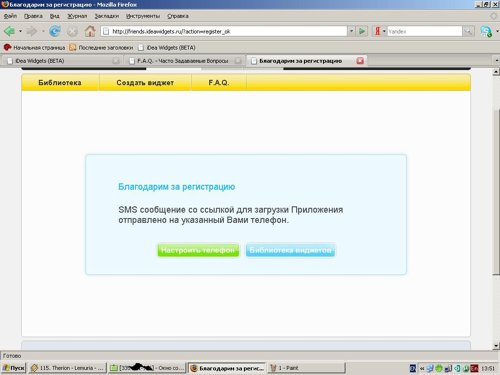
Task: Open the Правка menu
Action: pos(33,16)
